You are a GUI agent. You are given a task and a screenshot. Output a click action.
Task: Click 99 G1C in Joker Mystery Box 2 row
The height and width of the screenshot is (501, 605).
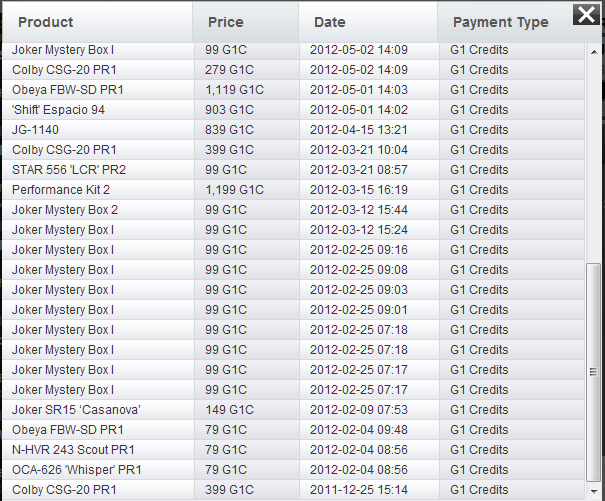click(x=226, y=210)
